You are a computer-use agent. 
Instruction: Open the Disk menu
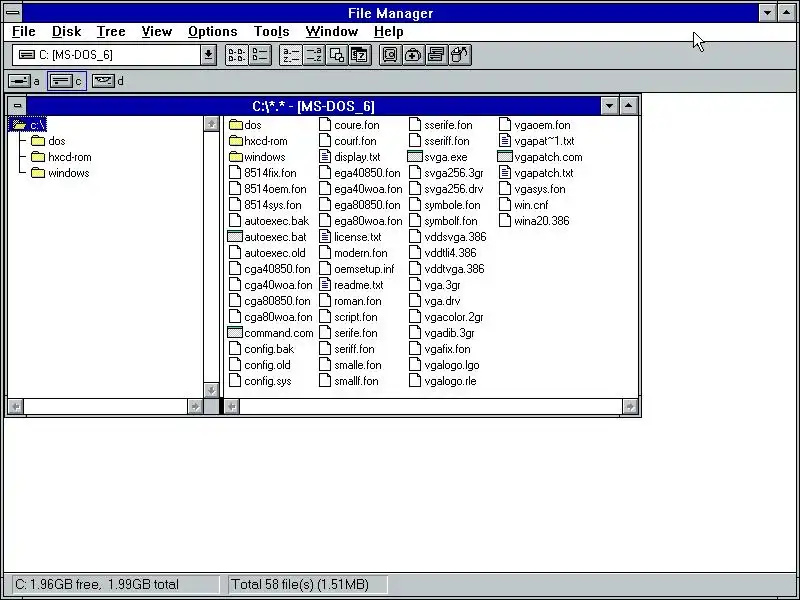point(66,32)
